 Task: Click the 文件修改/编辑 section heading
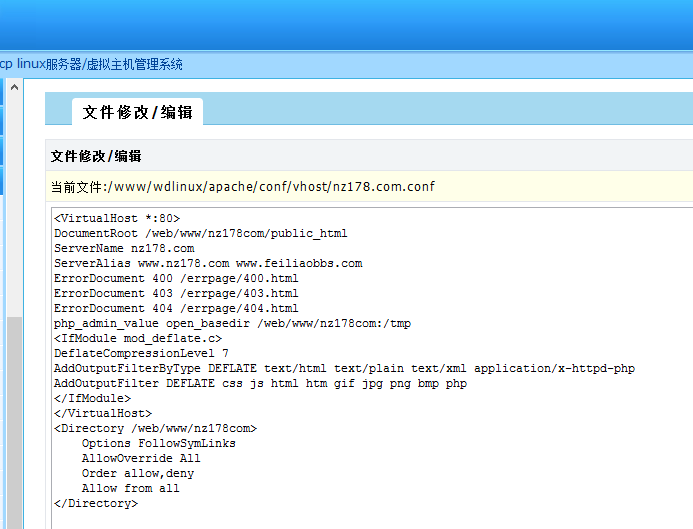pyautogui.click(x=96, y=156)
